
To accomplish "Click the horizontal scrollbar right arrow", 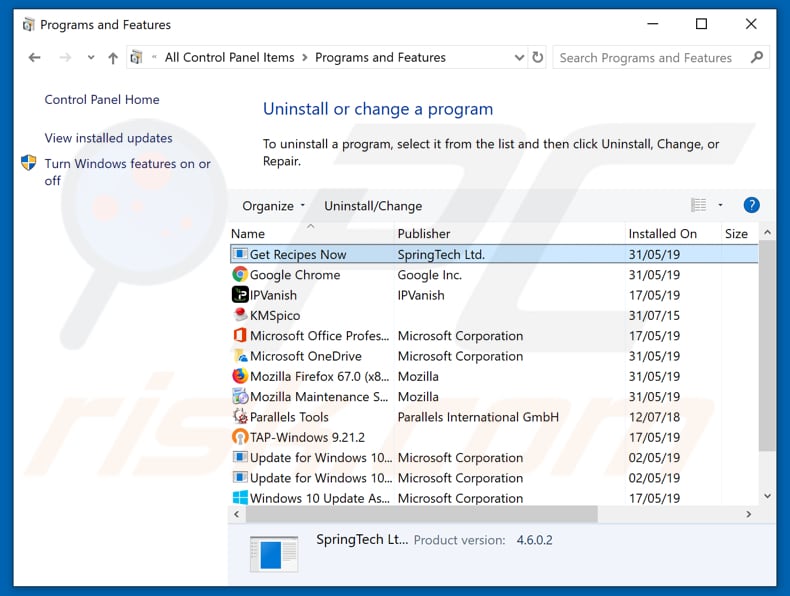I will tap(749, 514).
